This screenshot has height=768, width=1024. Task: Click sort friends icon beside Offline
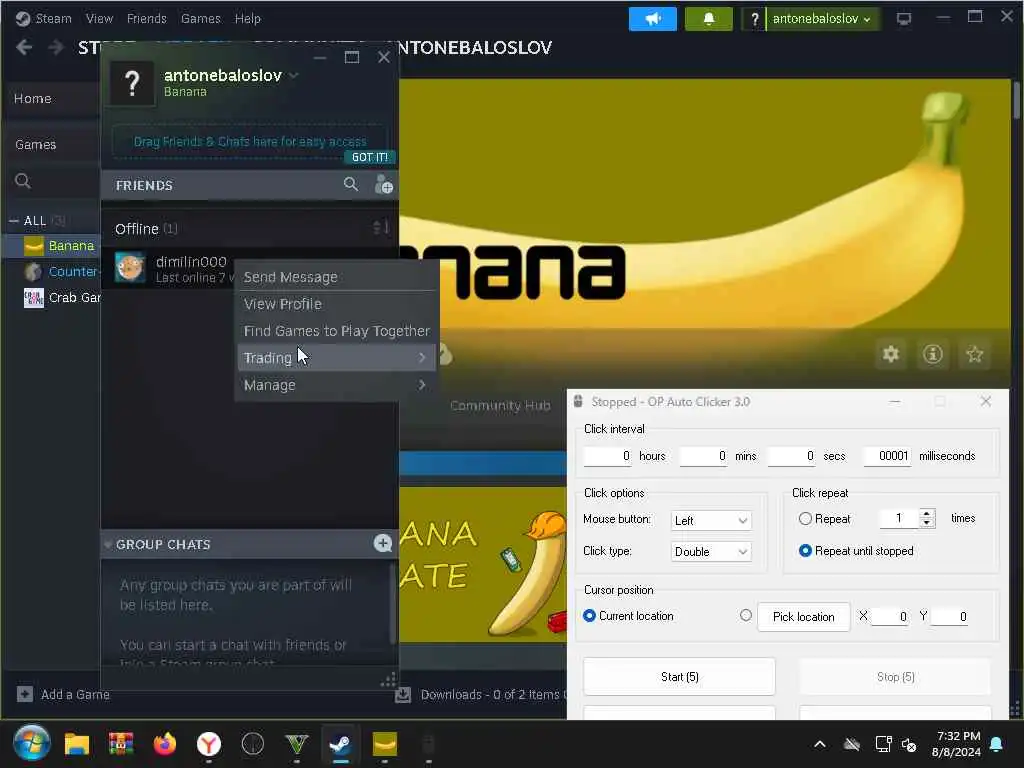point(381,227)
